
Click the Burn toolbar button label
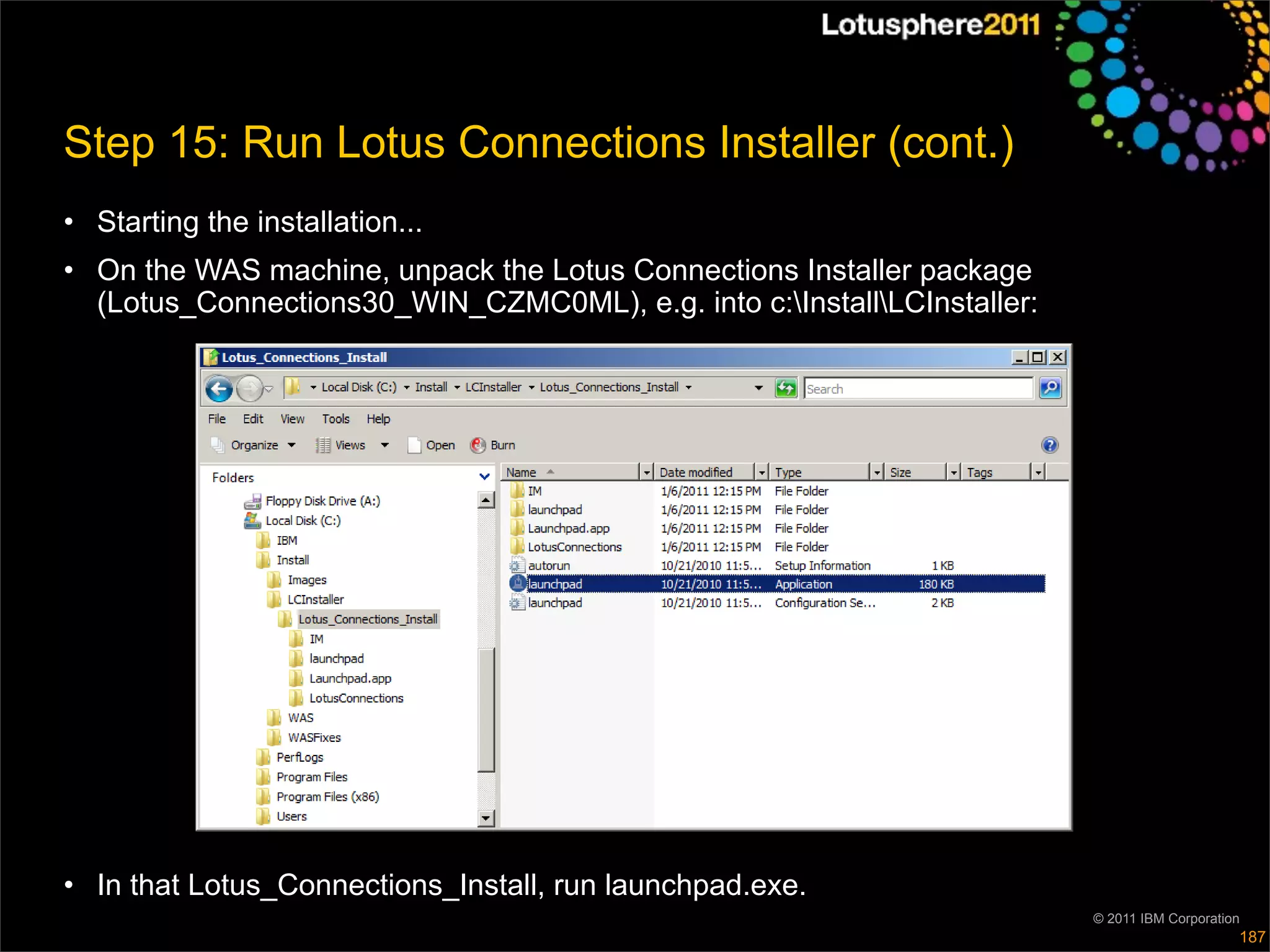503,445
